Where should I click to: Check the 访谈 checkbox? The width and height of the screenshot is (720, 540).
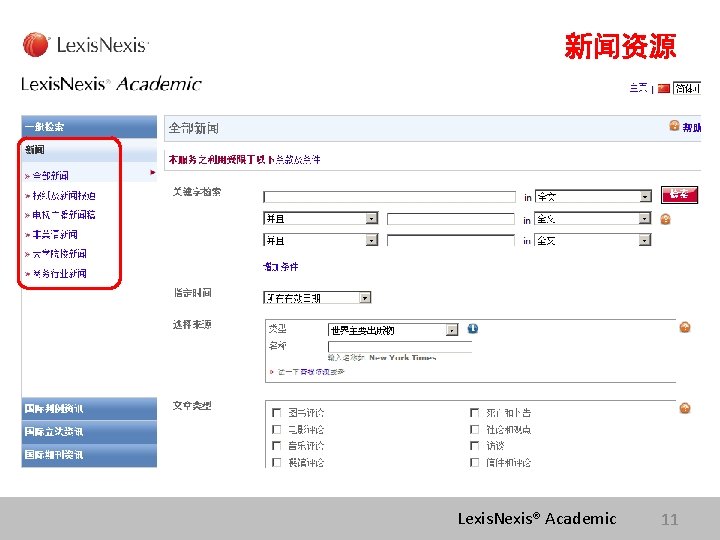pos(474,445)
